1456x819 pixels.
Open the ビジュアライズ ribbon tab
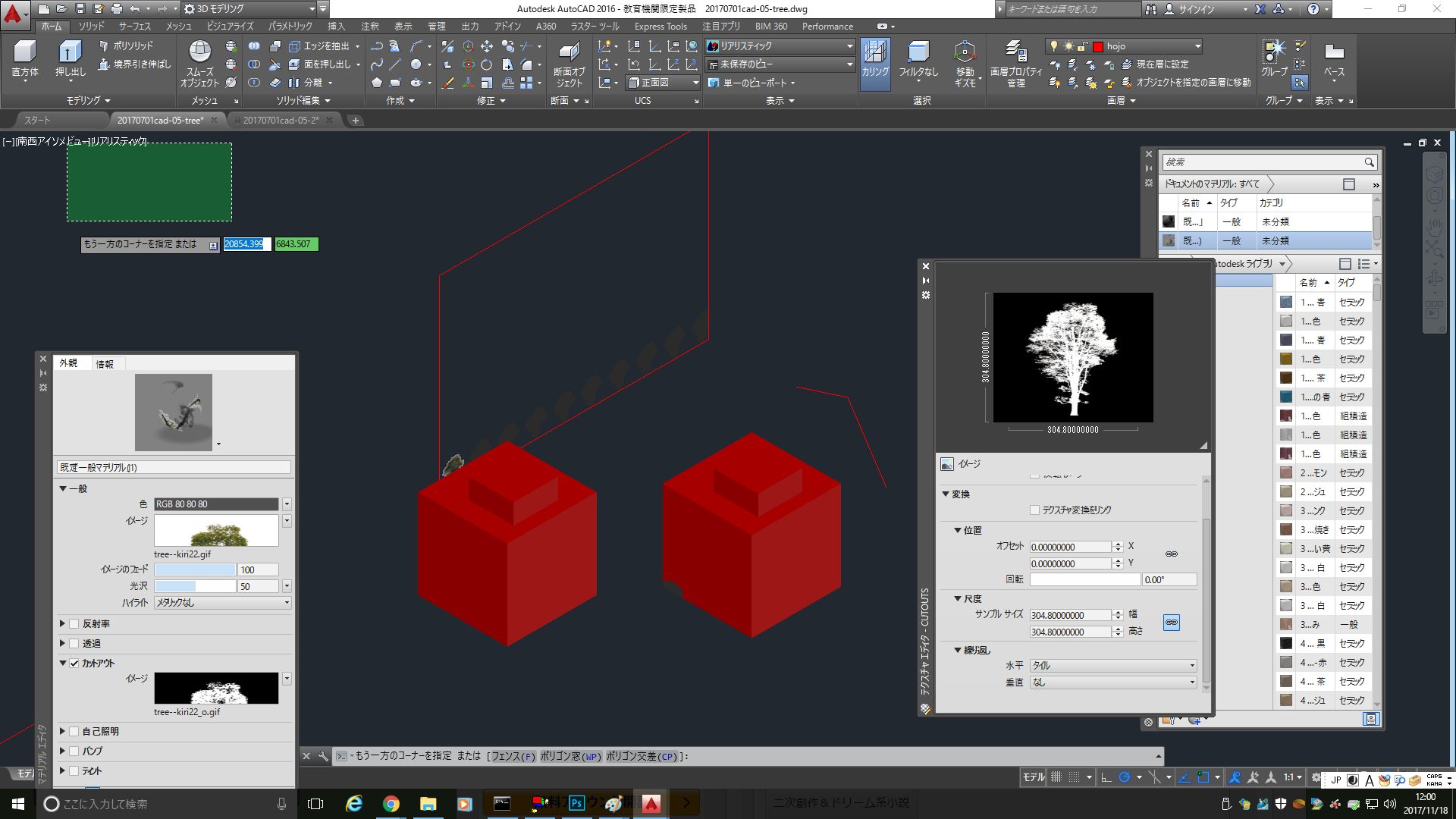point(230,26)
